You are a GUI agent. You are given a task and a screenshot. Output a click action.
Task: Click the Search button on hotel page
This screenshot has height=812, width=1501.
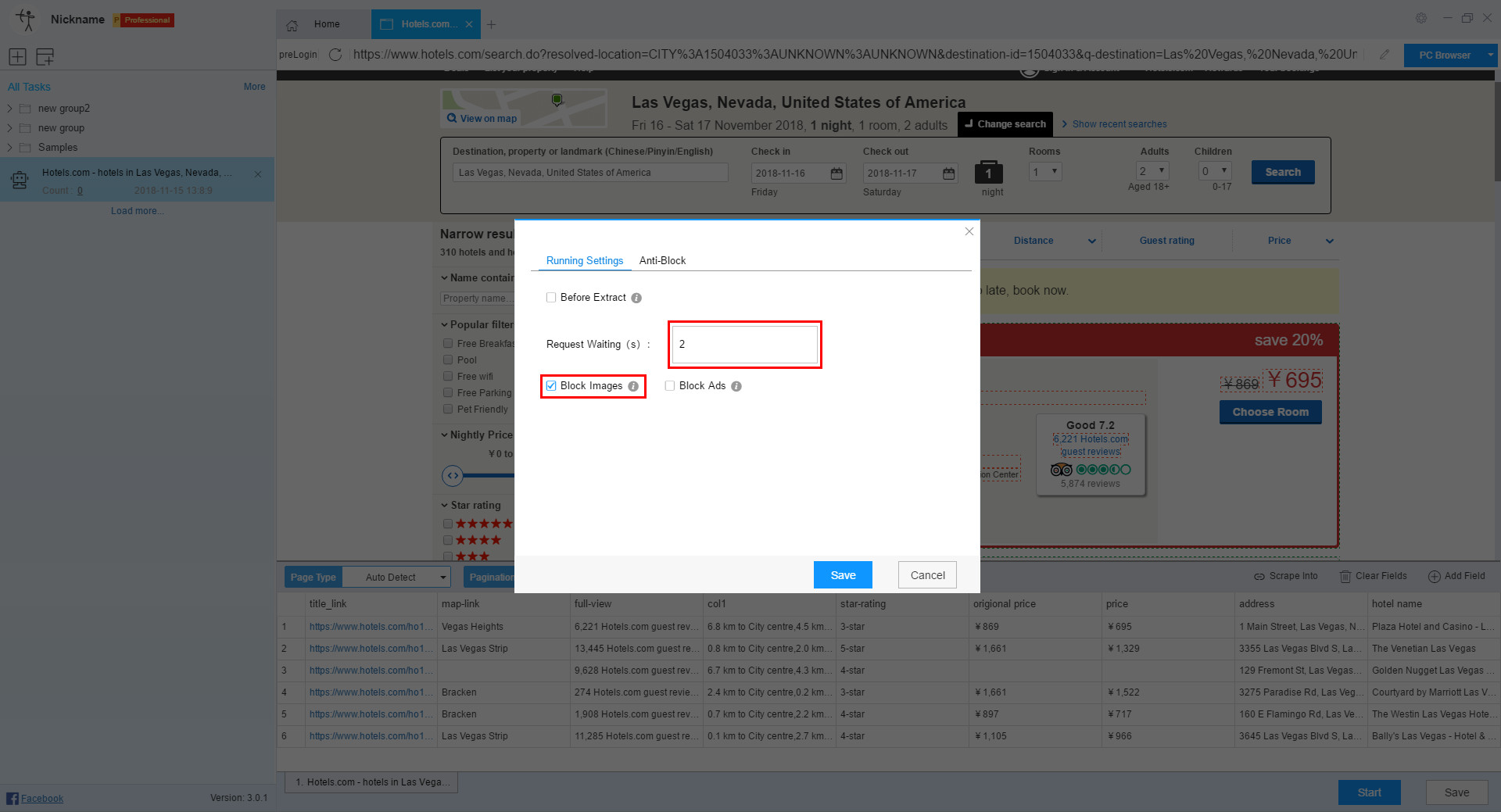[x=1283, y=172]
